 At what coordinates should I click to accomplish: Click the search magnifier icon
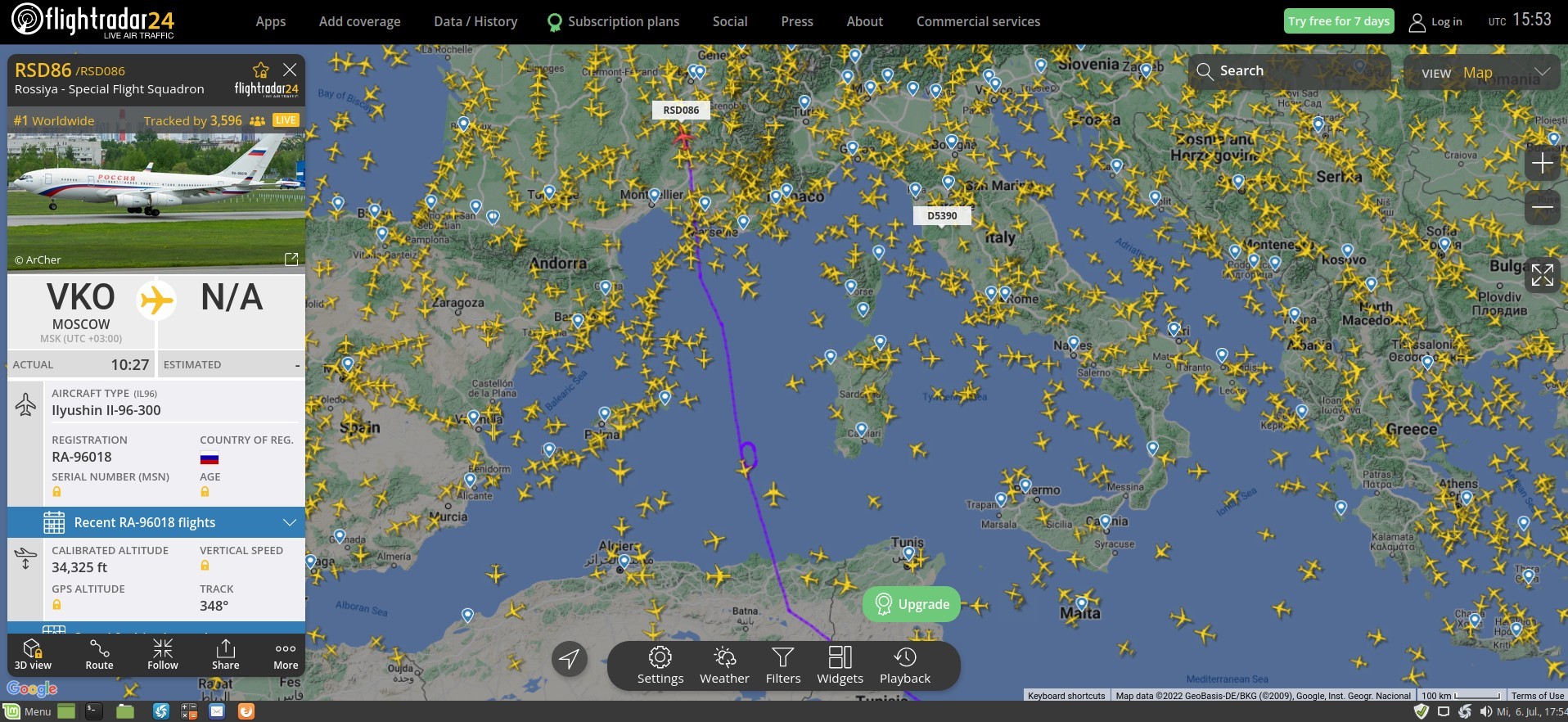(x=1205, y=71)
